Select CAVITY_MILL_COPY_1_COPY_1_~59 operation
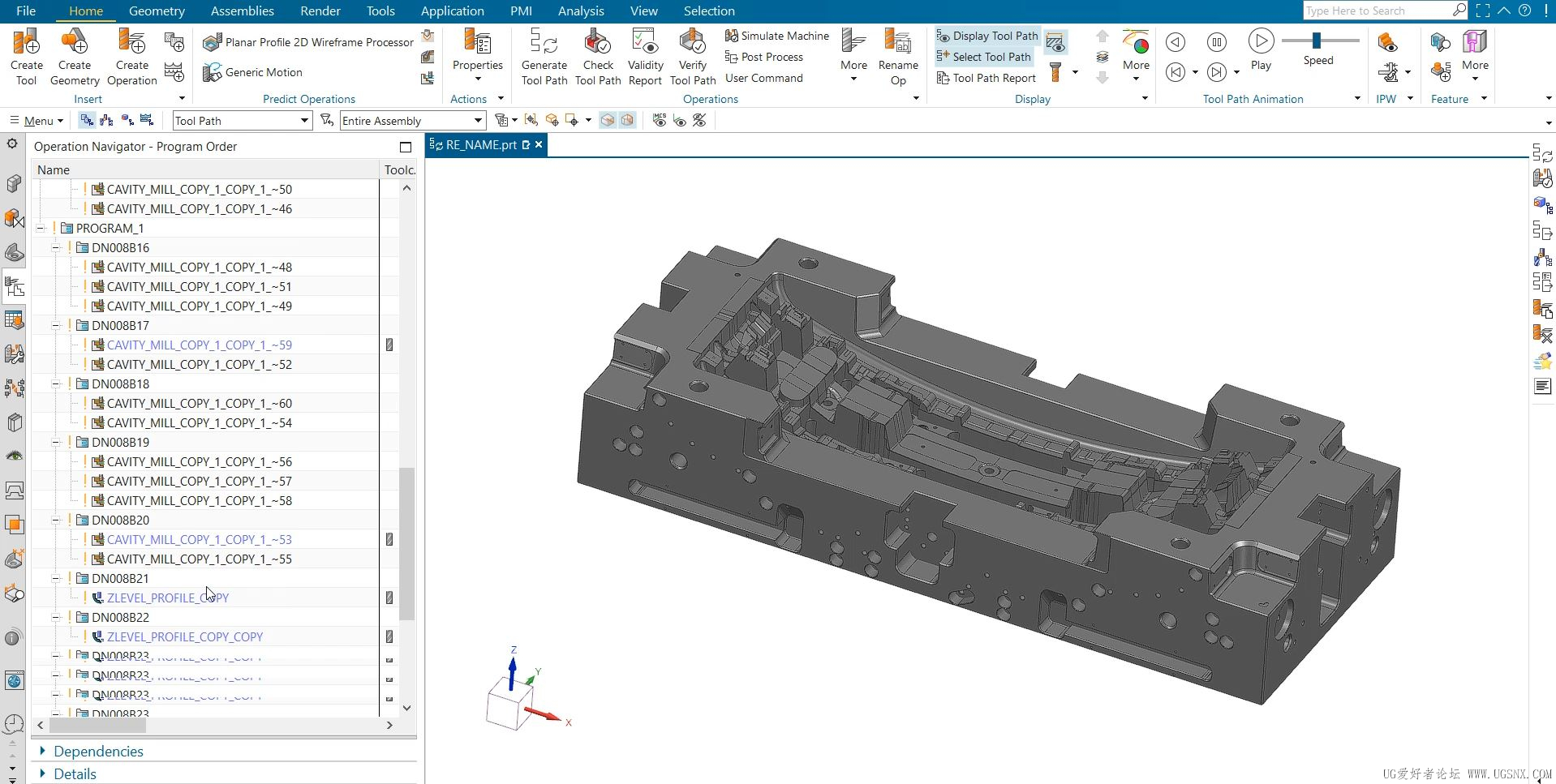 [x=200, y=345]
